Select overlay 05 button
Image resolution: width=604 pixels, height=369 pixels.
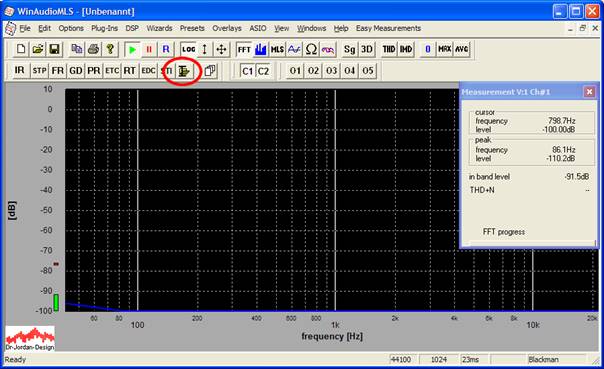tap(368, 70)
